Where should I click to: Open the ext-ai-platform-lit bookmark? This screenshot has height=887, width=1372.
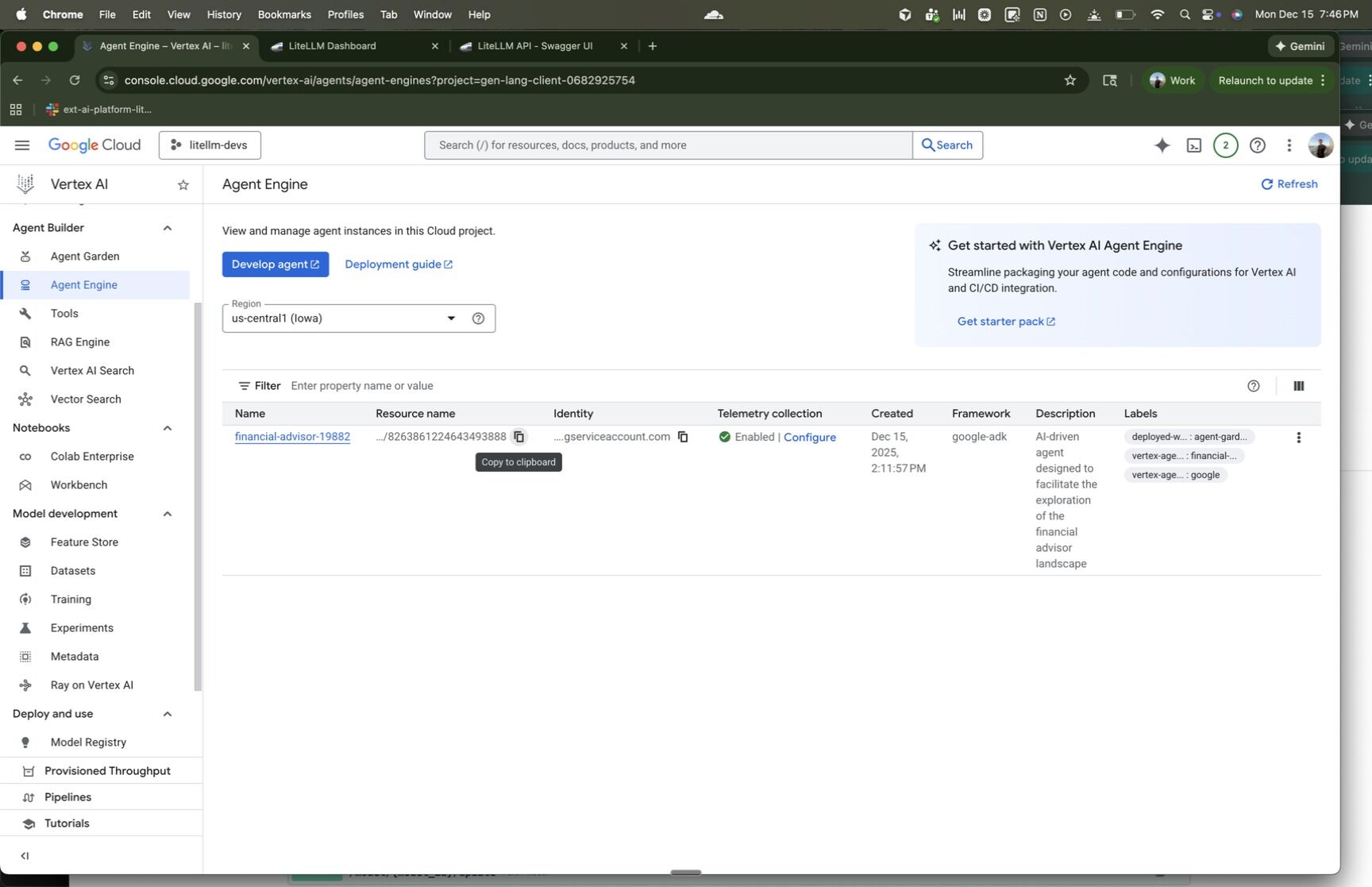[98, 110]
